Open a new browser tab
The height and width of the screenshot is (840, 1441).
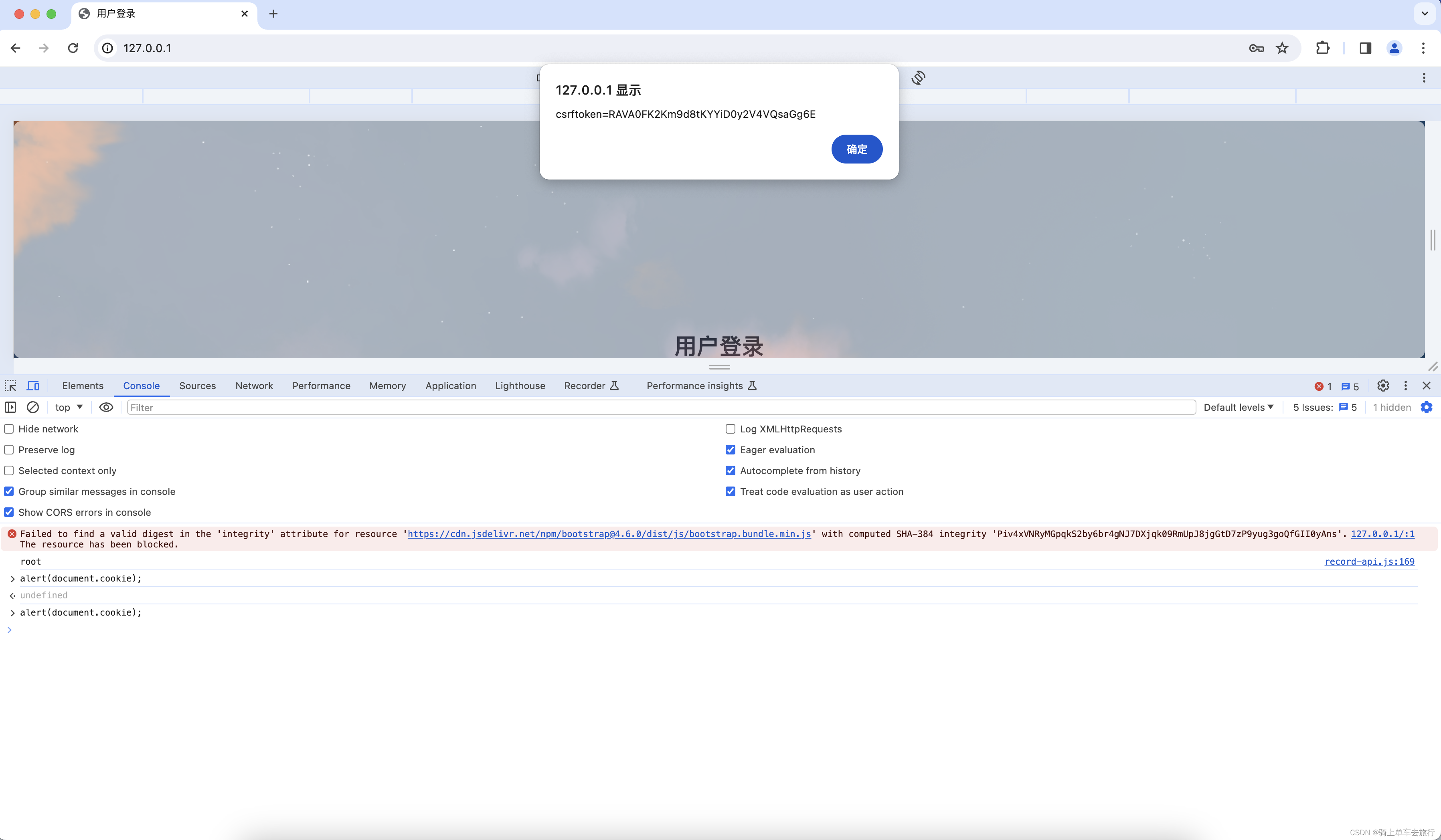coord(273,14)
